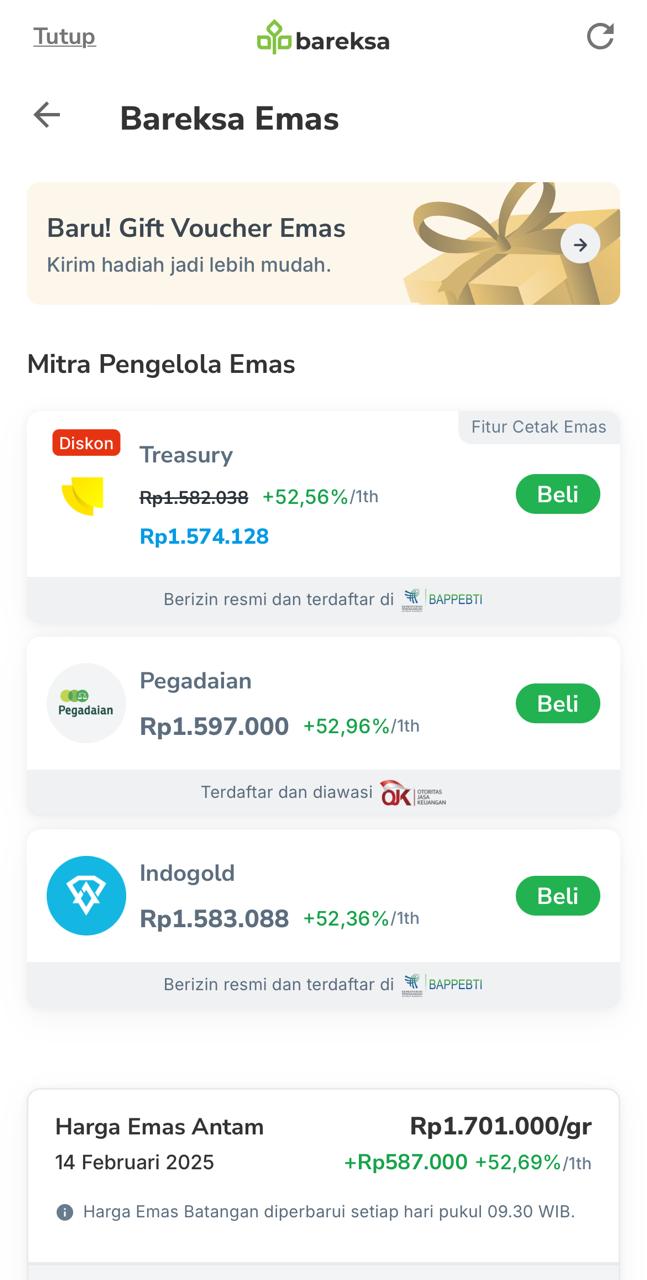
Task: Click the arrow on Gift Voucher banner
Action: pos(580,244)
